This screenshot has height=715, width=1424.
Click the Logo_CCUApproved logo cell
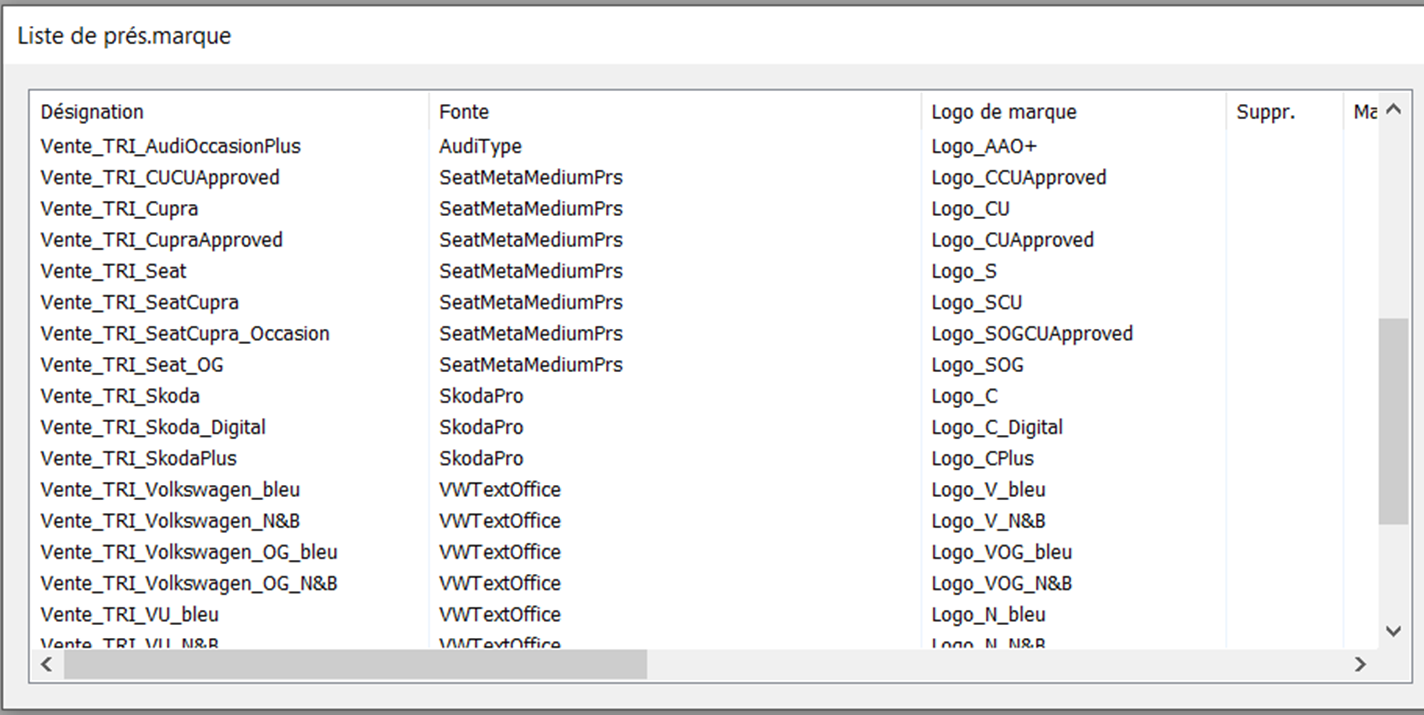(x=1019, y=177)
